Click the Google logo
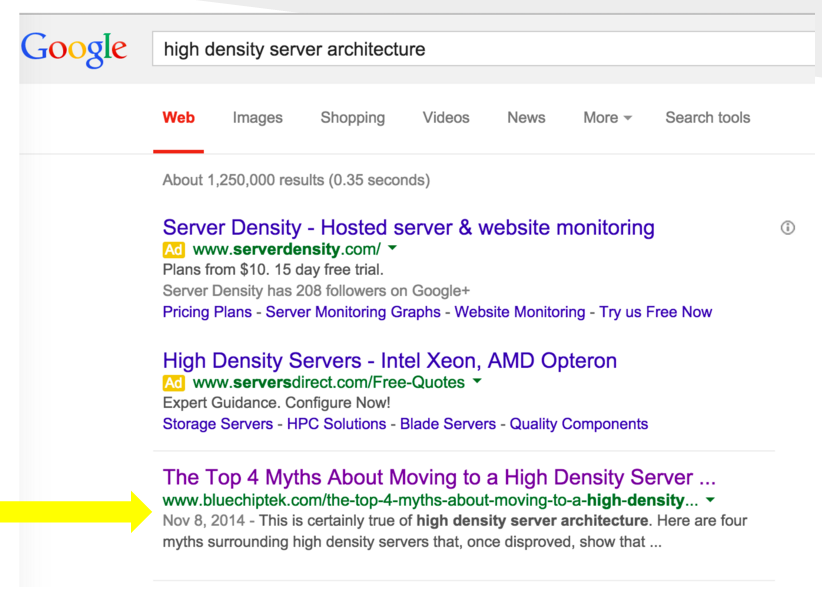This screenshot has height=605, width=822. coord(74,49)
